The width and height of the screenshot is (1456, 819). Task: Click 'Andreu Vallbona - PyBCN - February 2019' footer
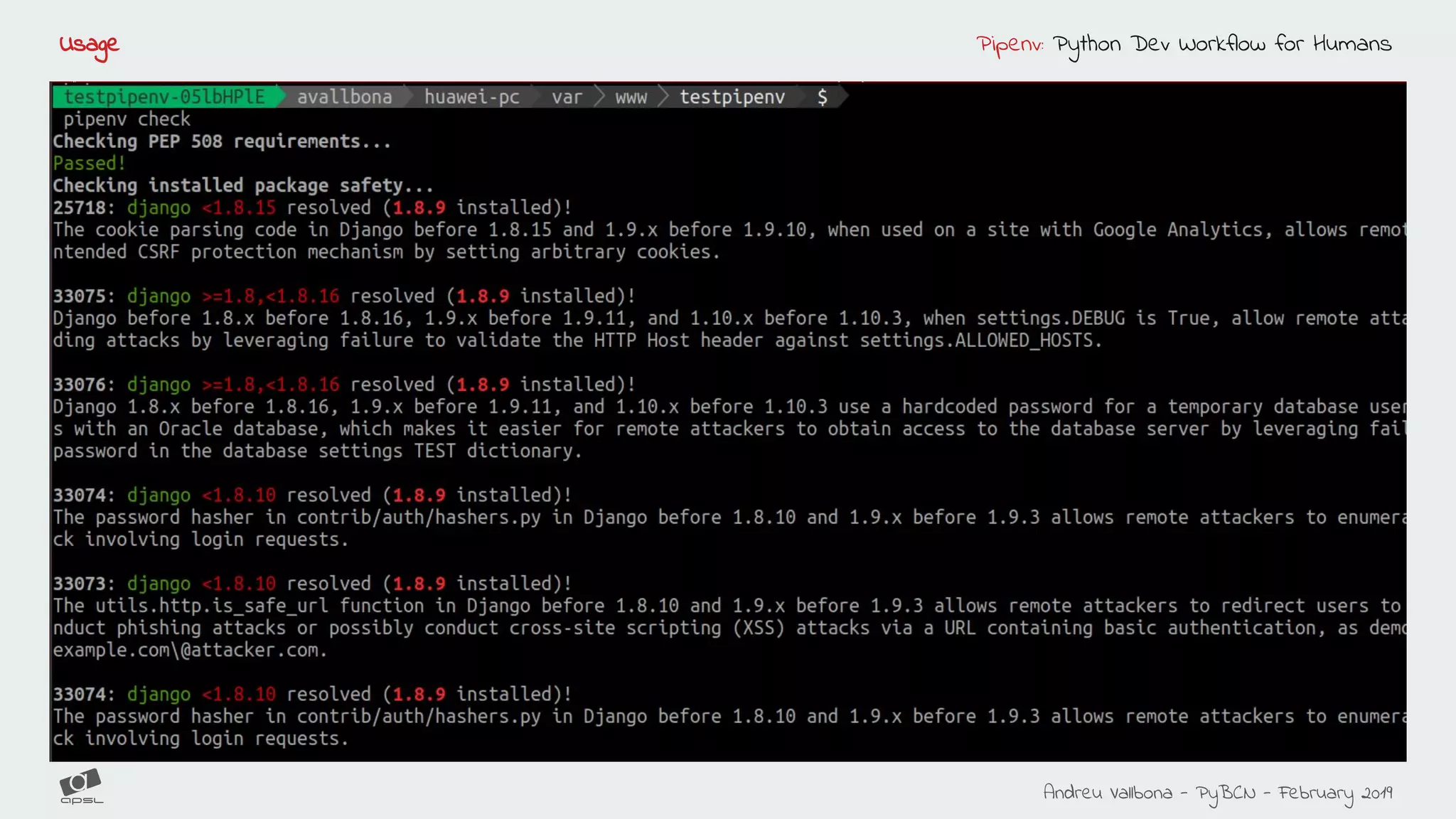click(1218, 793)
